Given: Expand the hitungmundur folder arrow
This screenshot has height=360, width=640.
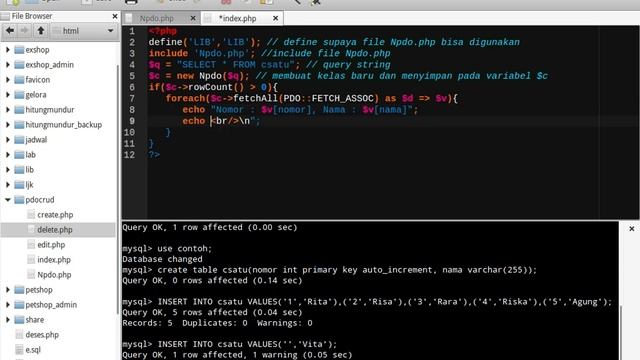Looking at the screenshot, I should click(8, 110).
